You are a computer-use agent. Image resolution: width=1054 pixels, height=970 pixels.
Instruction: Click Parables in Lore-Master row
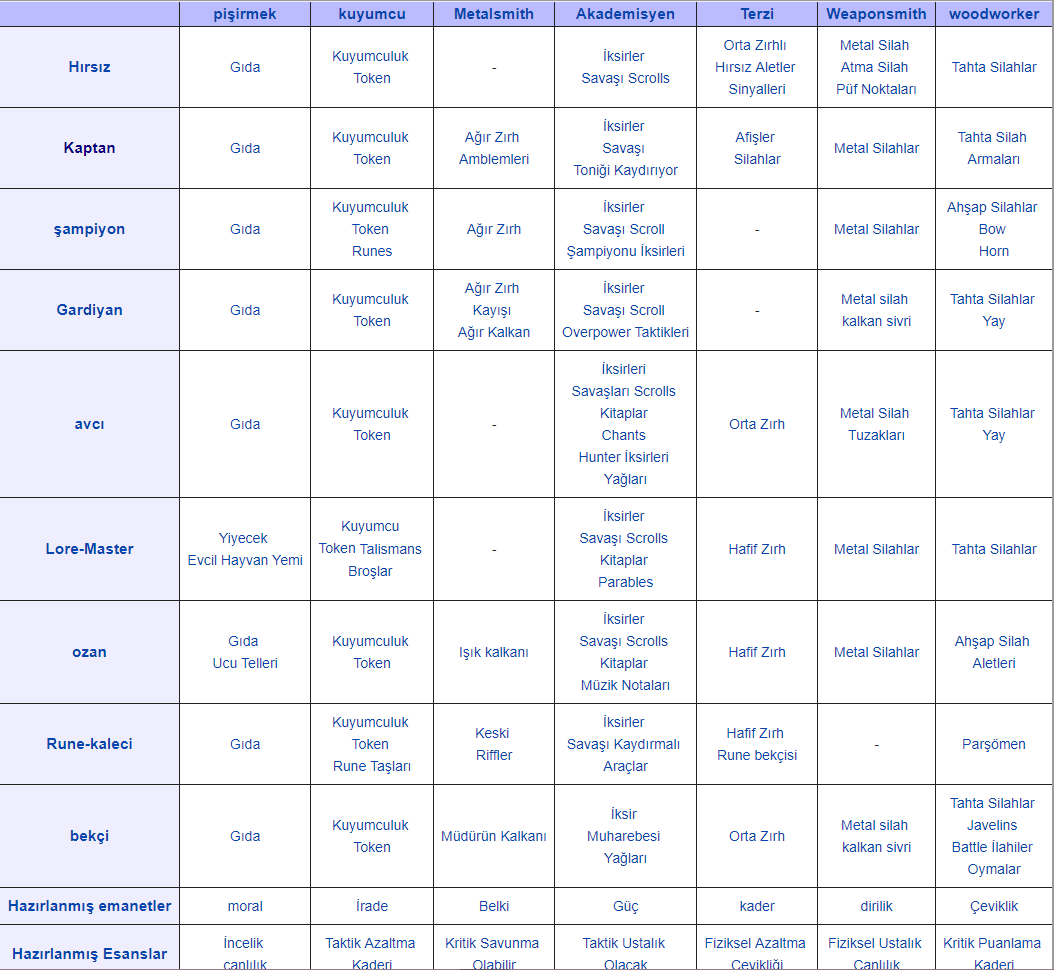pos(626,582)
